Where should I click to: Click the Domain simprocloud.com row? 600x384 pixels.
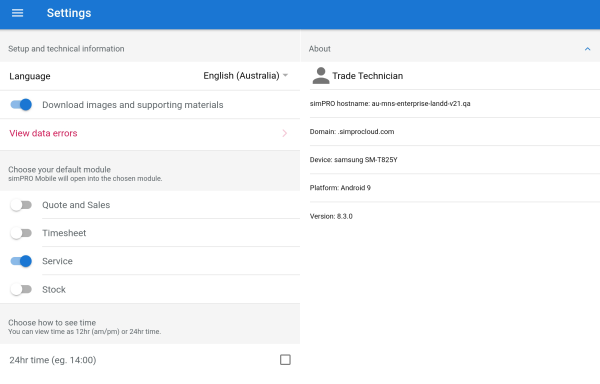[x=455, y=132]
